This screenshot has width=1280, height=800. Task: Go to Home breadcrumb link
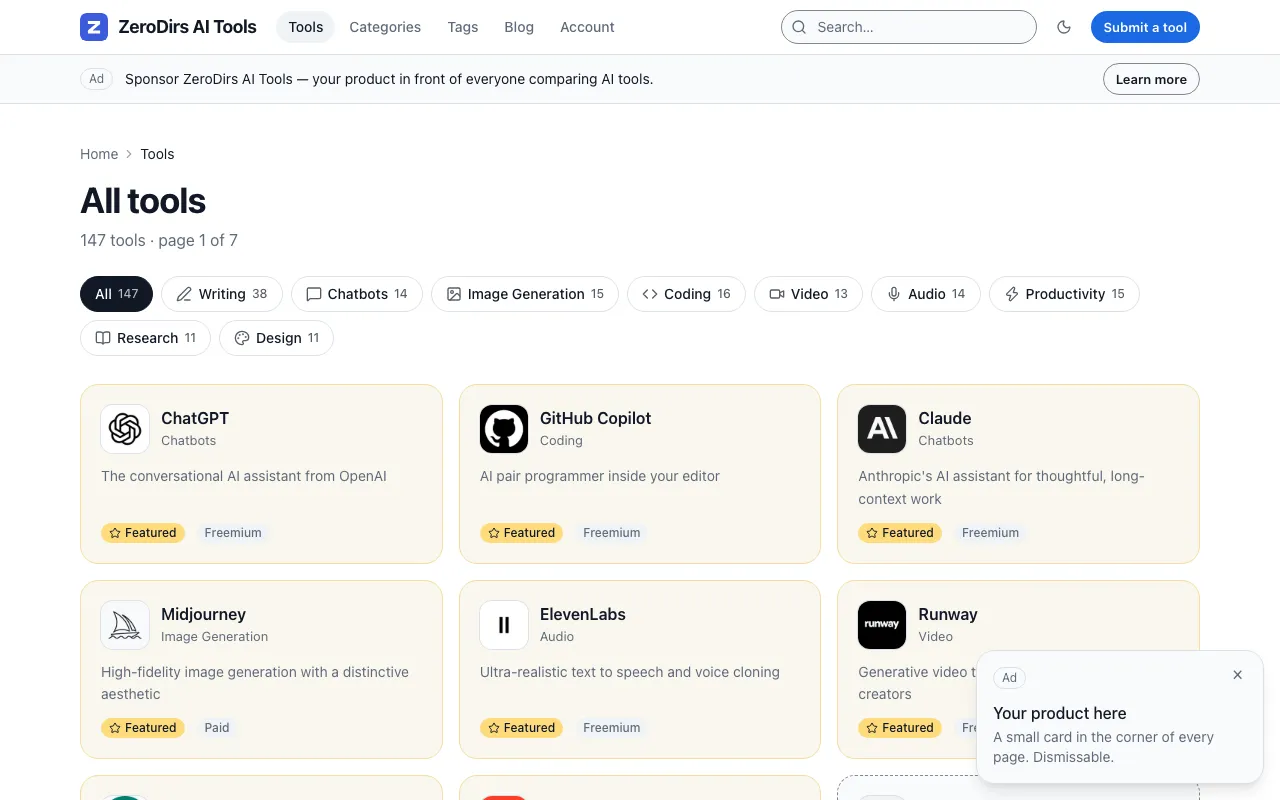[x=99, y=154]
